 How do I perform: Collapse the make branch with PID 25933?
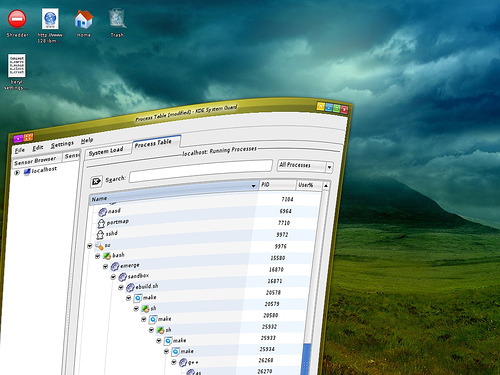coord(159,341)
